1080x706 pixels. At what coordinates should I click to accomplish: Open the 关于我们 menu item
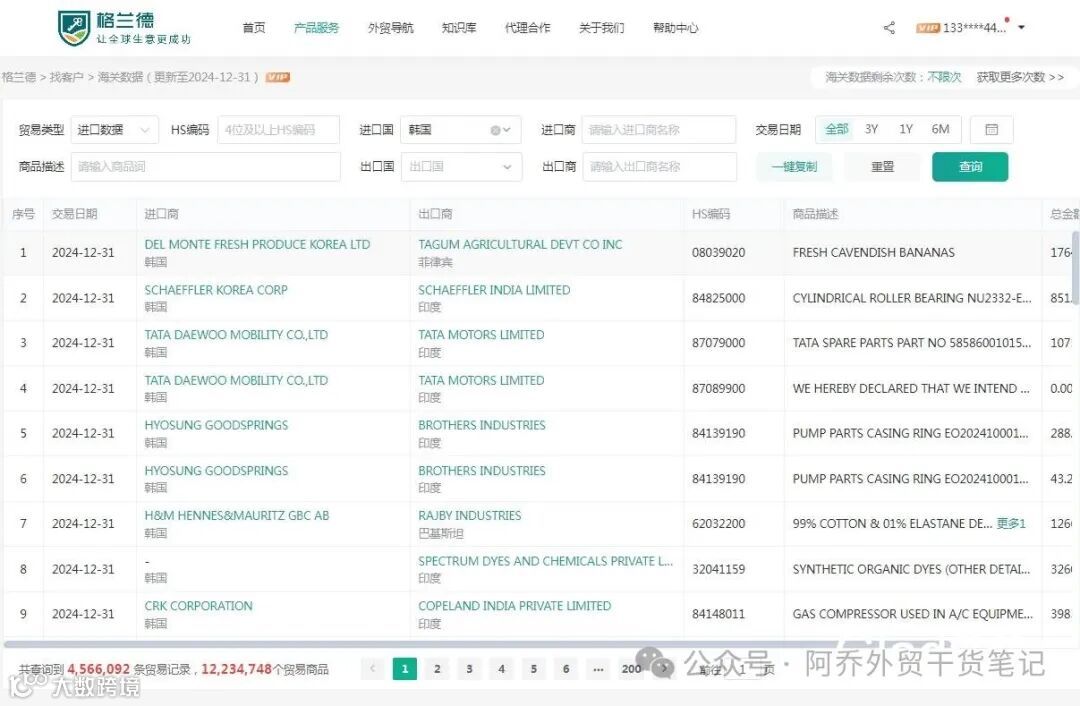pyautogui.click(x=601, y=28)
